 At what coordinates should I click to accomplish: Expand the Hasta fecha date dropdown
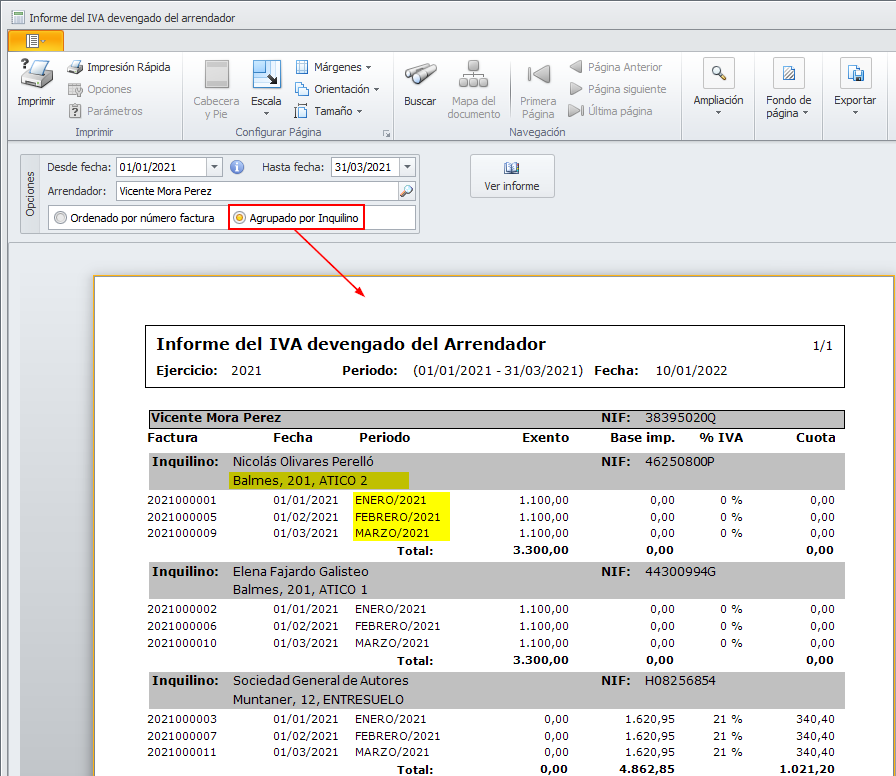(408, 168)
